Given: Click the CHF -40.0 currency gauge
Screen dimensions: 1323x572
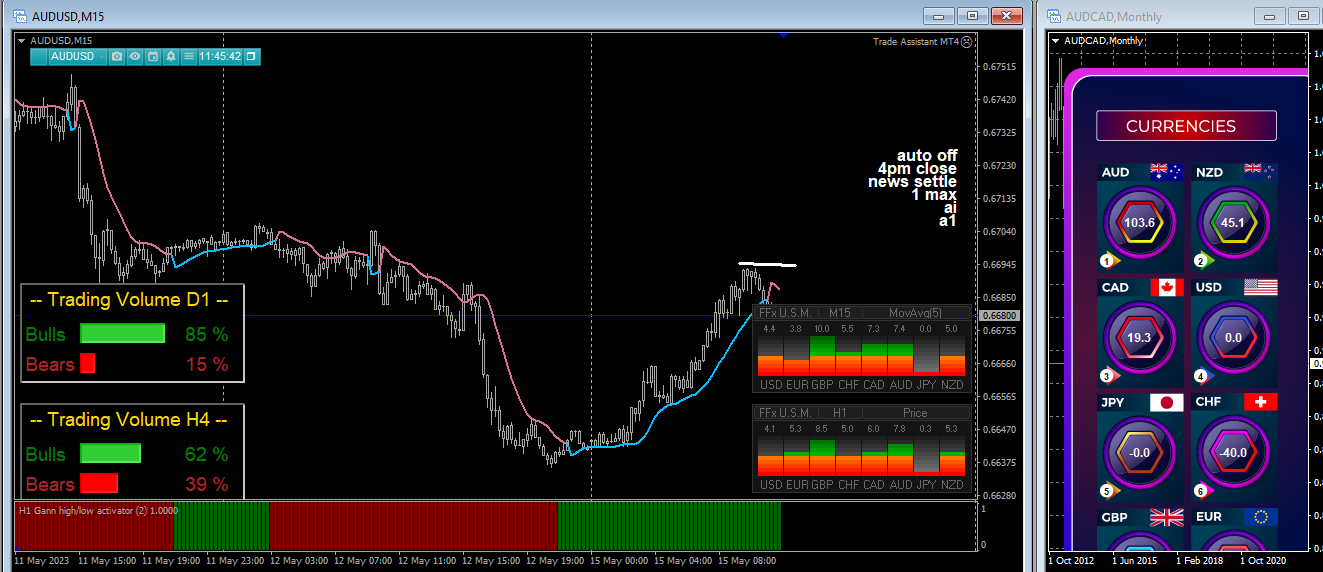Looking at the screenshot, I should (x=1234, y=452).
